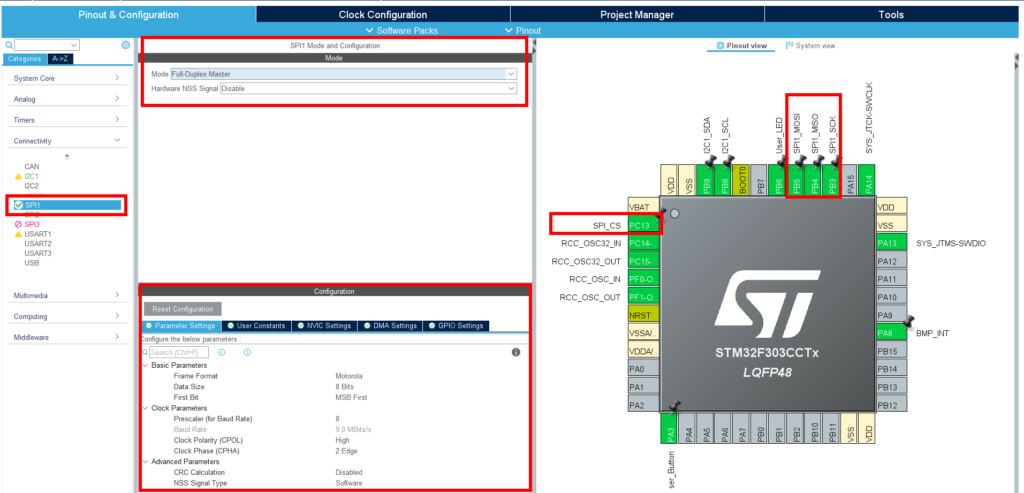Viewport: 1024px width, 493px height.
Task: Switch to Pinout view
Action: coord(742,46)
